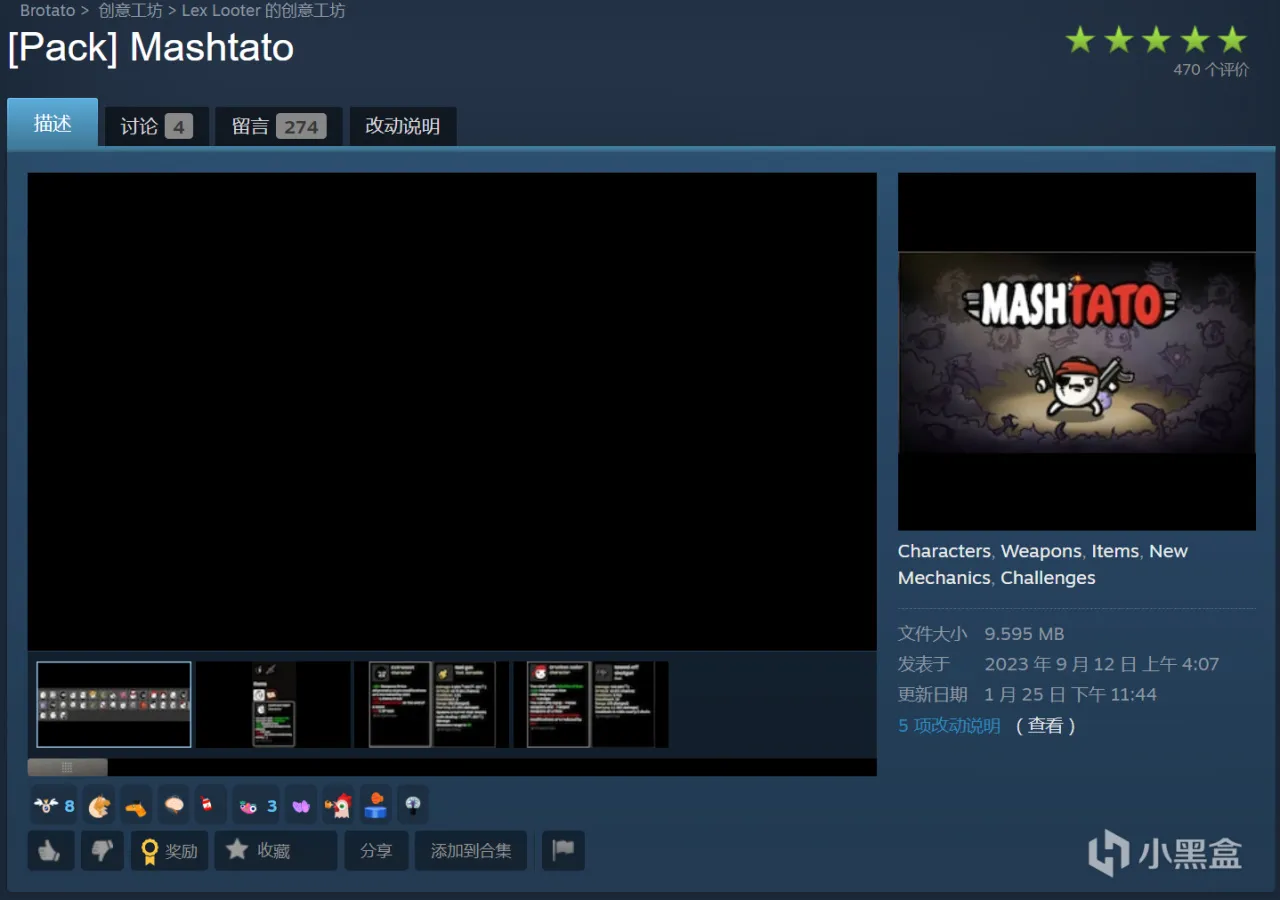Open the 改动说明 change notes tab
This screenshot has height=900, width=1280.
point(402,127)
